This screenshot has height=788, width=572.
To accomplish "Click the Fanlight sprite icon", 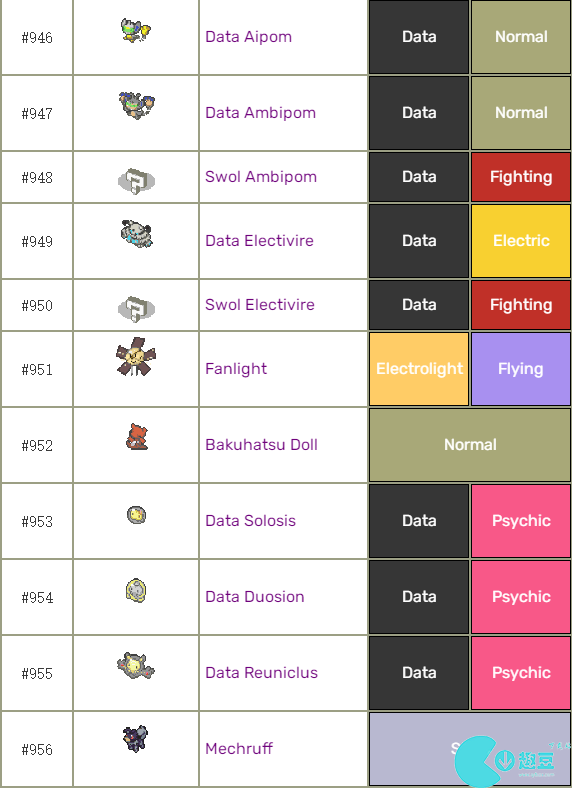I will (x=136, y=357).
